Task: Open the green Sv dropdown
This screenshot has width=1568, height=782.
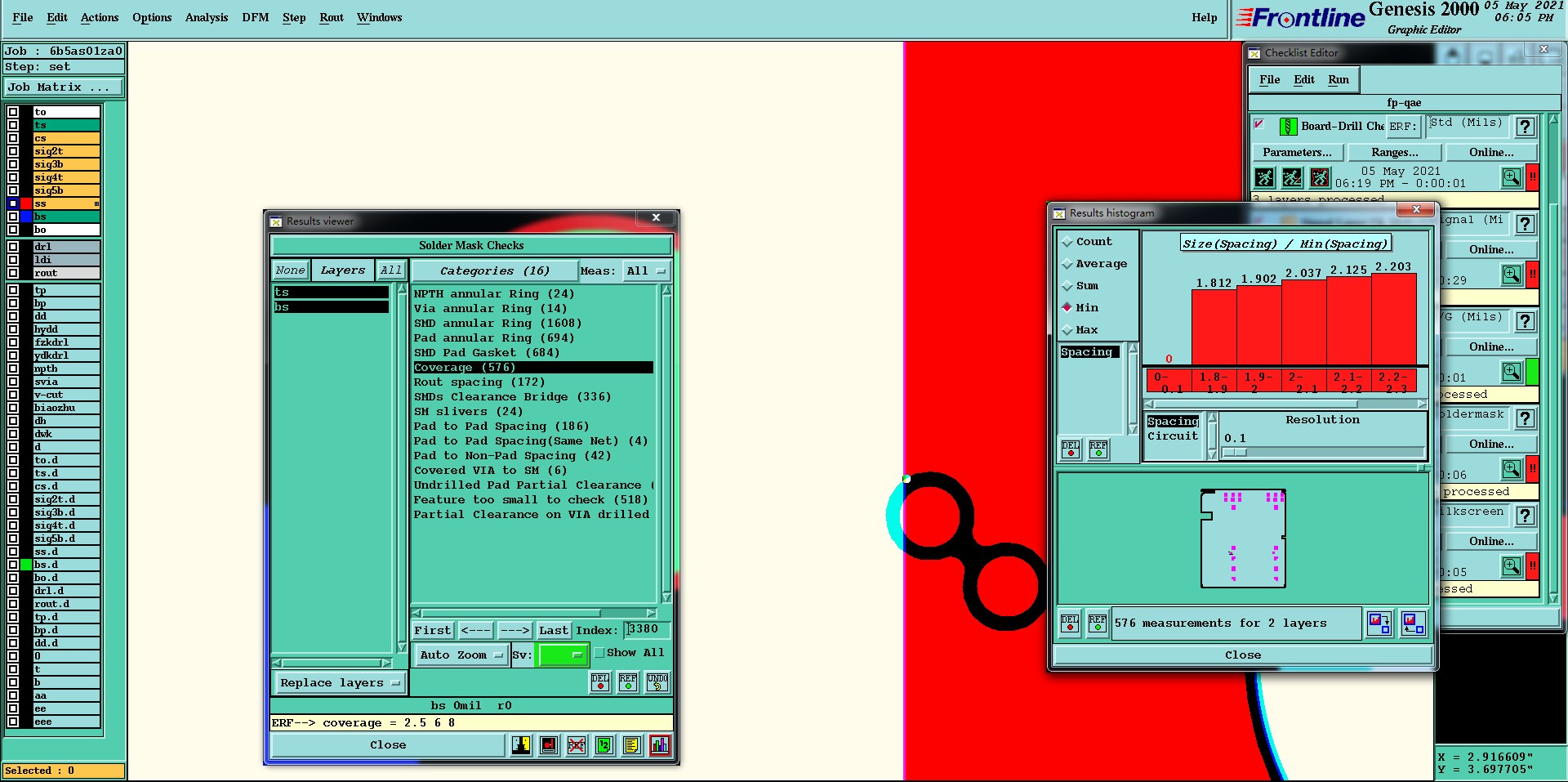Action: coord(562,655)
